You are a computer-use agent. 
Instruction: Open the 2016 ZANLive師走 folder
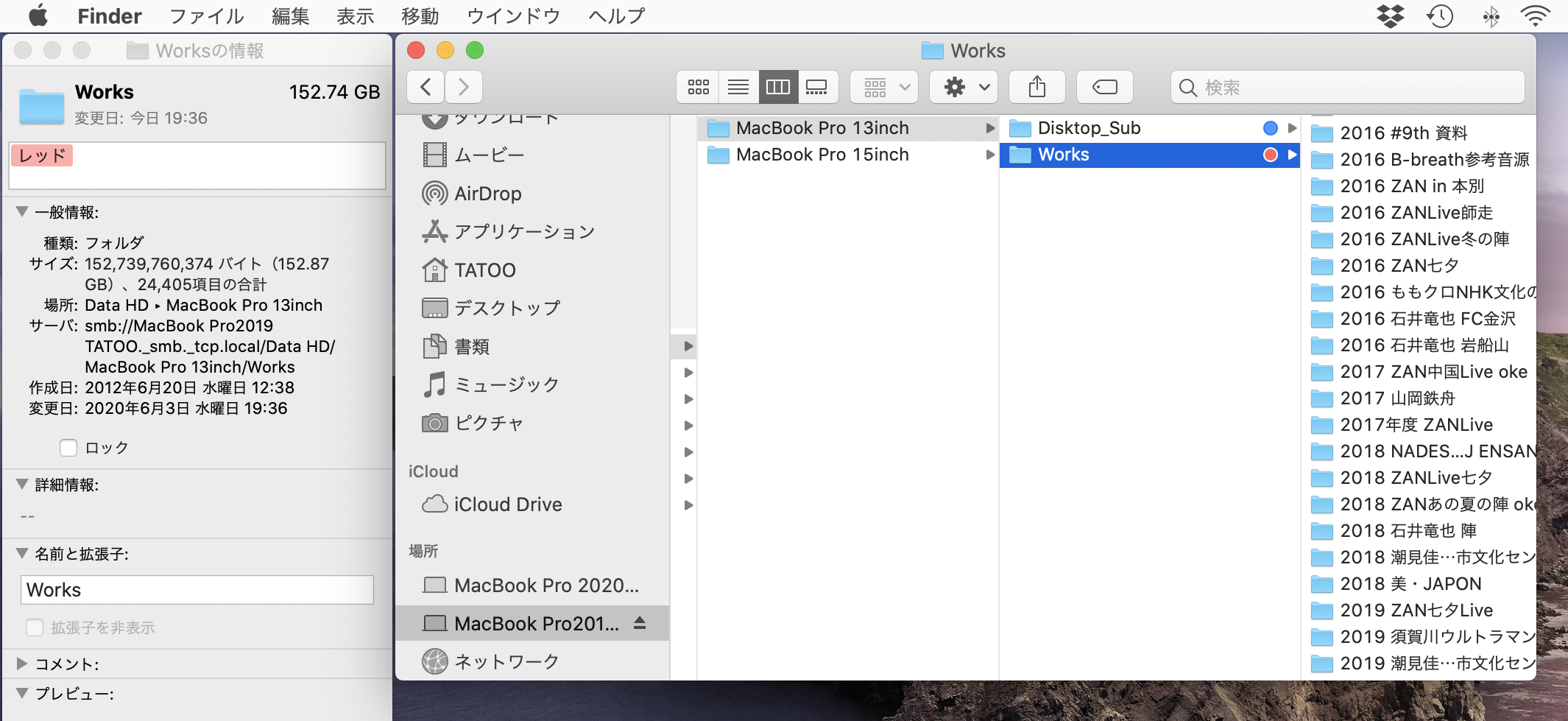point(1420,213)
